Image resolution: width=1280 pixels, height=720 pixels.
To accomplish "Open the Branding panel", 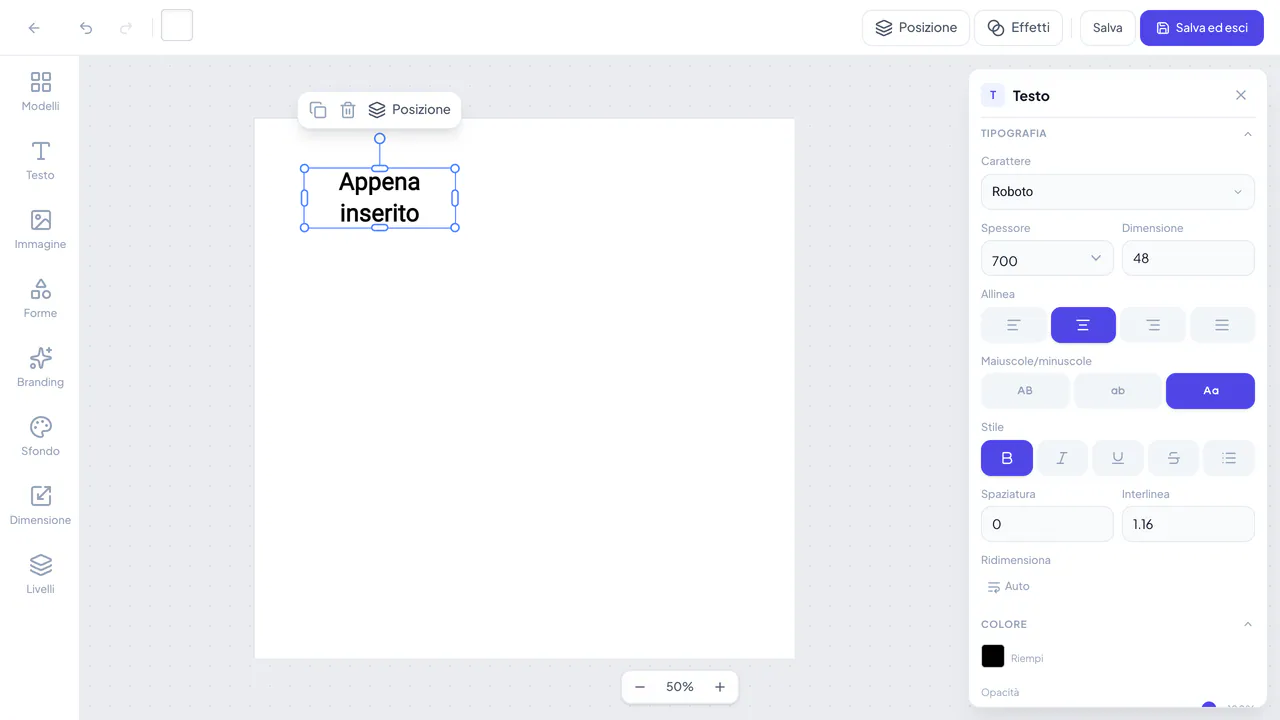I will (40, 367).
